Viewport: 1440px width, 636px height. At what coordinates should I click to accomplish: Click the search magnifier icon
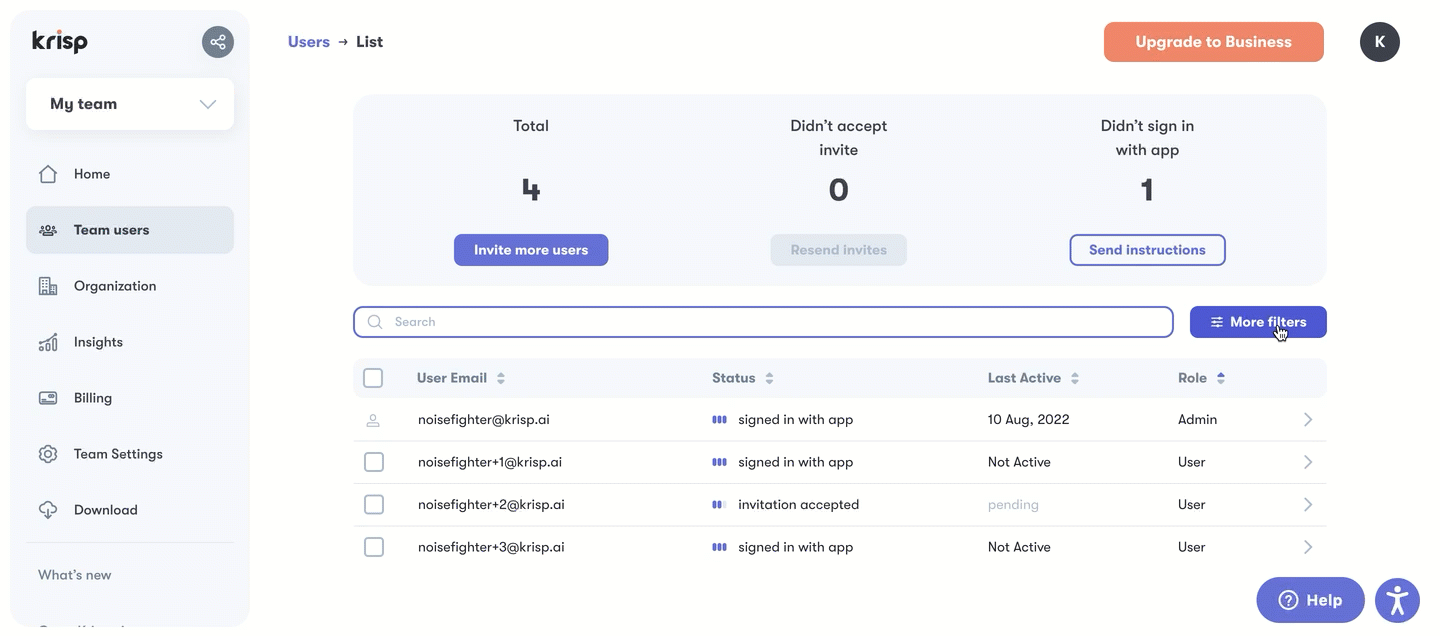coord(375,322)
